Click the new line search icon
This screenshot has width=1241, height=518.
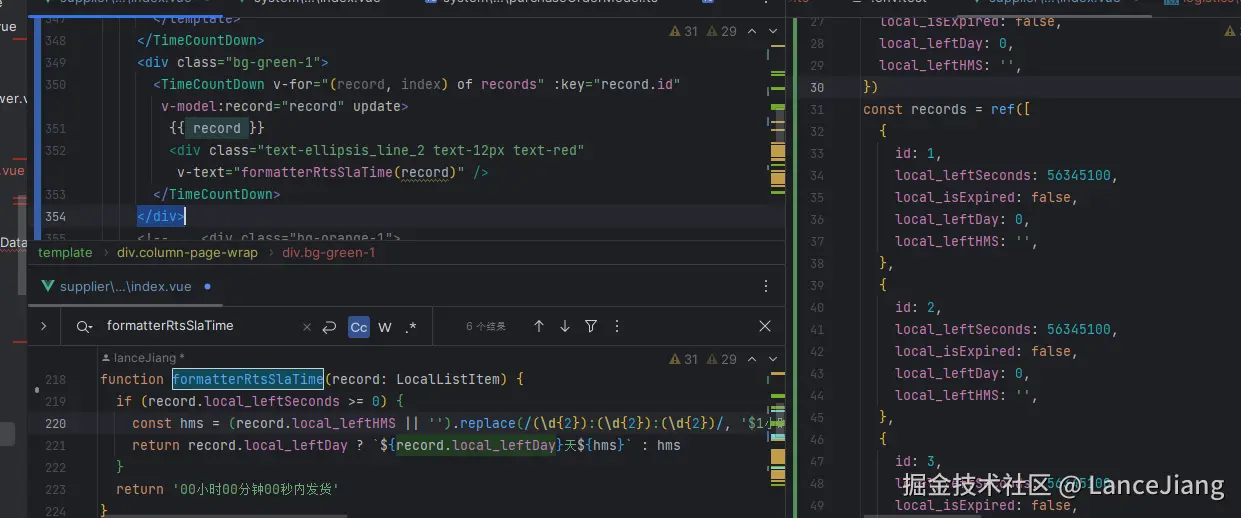pos(330,327)
